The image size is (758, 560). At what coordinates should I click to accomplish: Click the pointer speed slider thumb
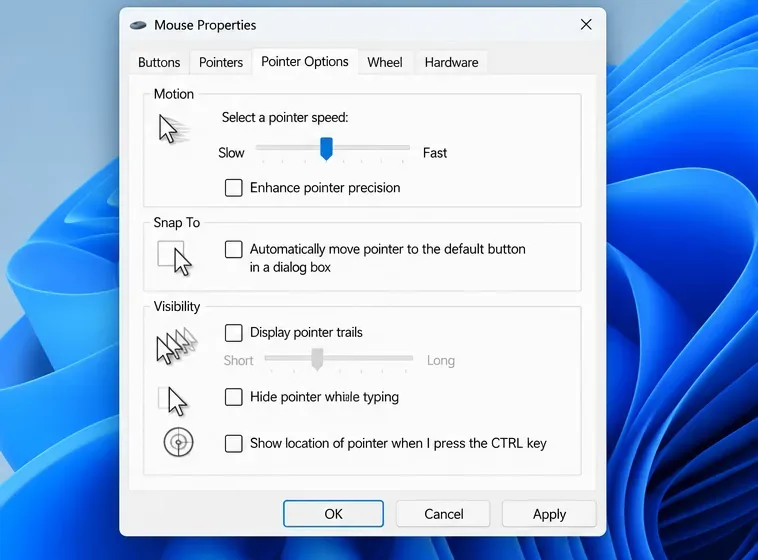pyautogui.click(x=326, y=148)
